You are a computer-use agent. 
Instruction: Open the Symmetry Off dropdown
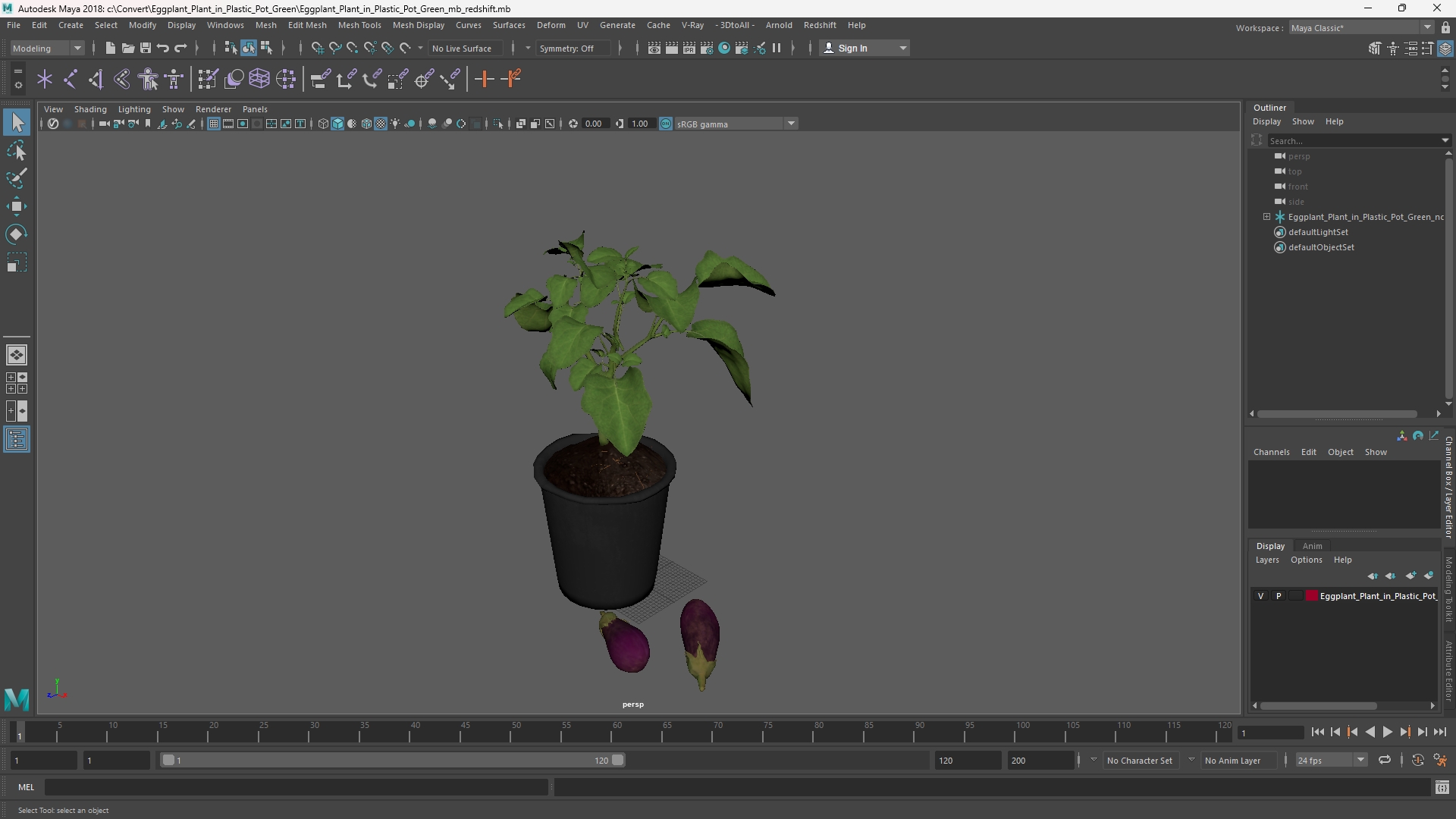coord(573,48)
